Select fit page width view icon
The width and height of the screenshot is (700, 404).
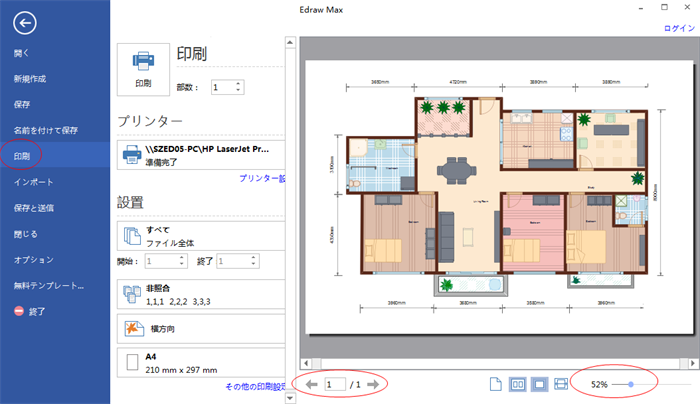pos(561,384)
